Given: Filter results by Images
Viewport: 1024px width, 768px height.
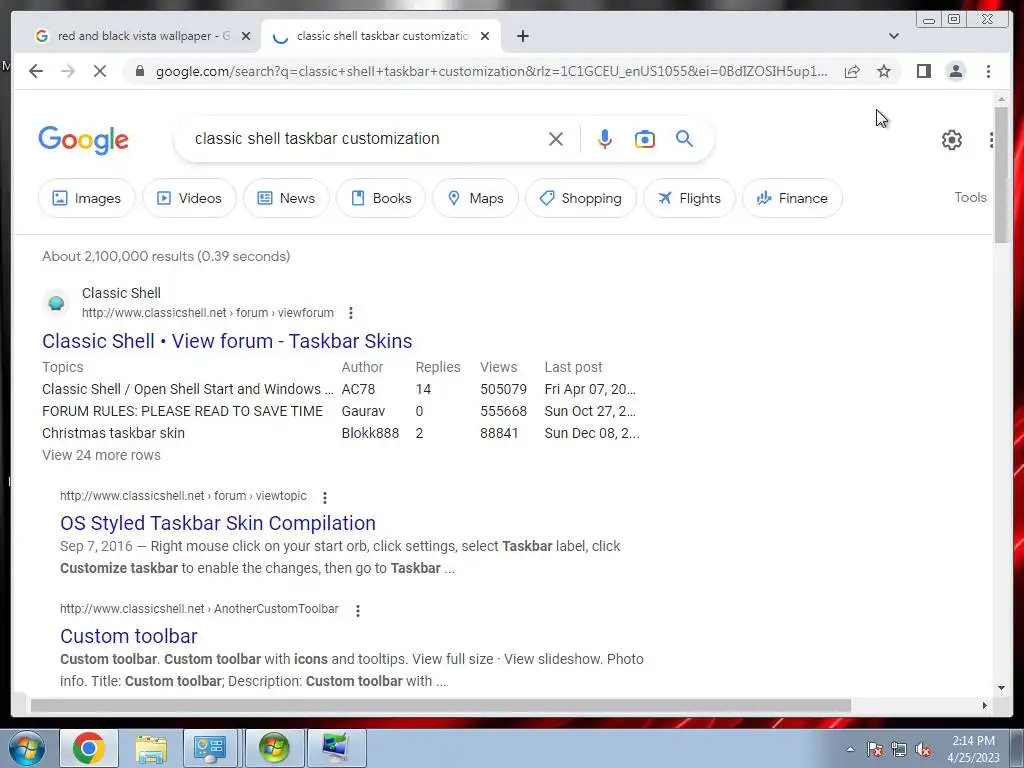Looking at the screenshot, I should click(87, 198).
